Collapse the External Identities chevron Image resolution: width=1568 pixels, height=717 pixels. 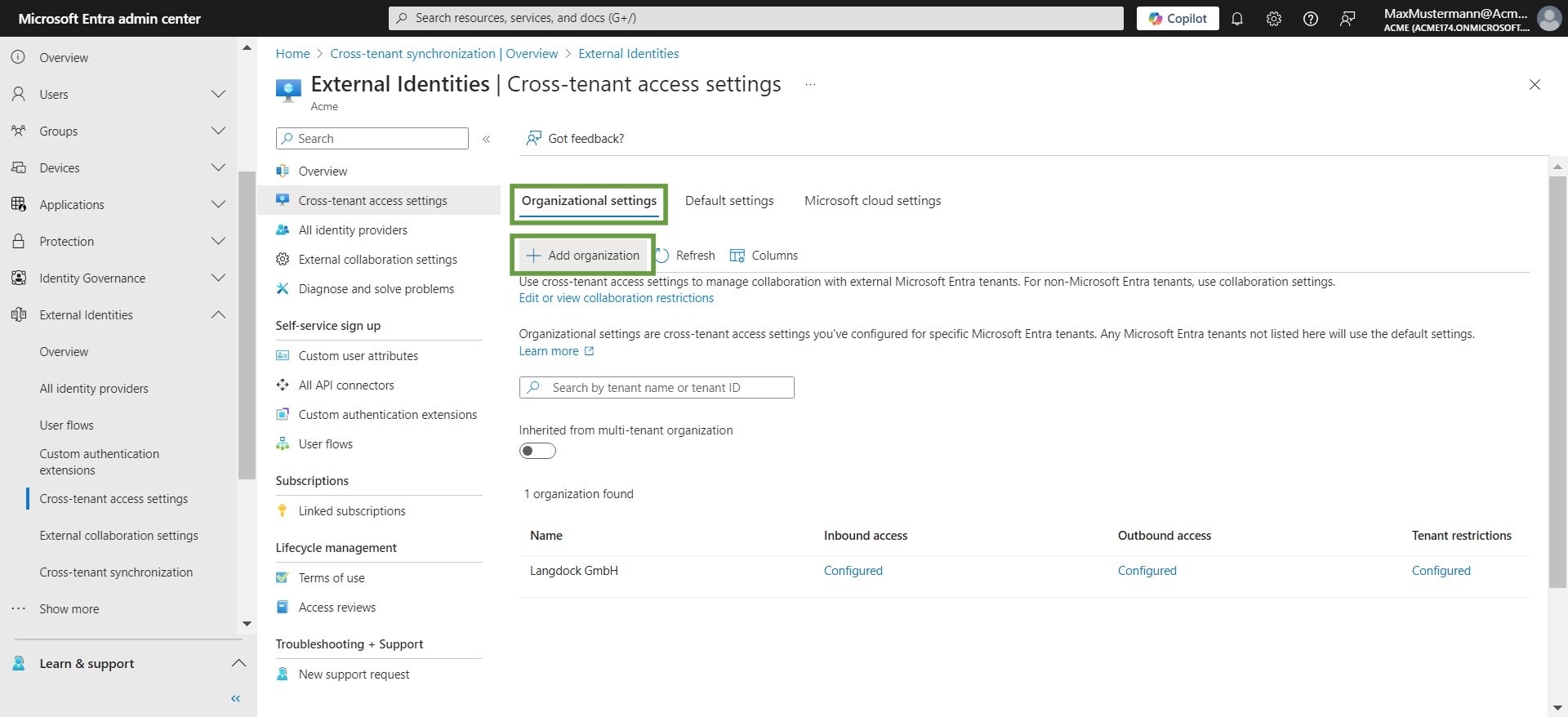coord(218,314)
